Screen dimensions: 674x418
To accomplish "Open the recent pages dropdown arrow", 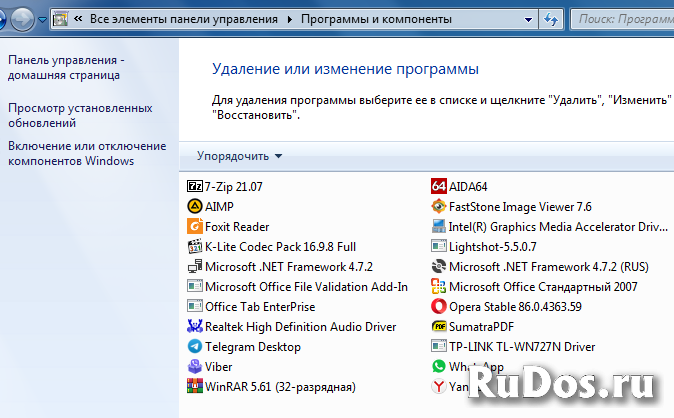I will 42,20.
